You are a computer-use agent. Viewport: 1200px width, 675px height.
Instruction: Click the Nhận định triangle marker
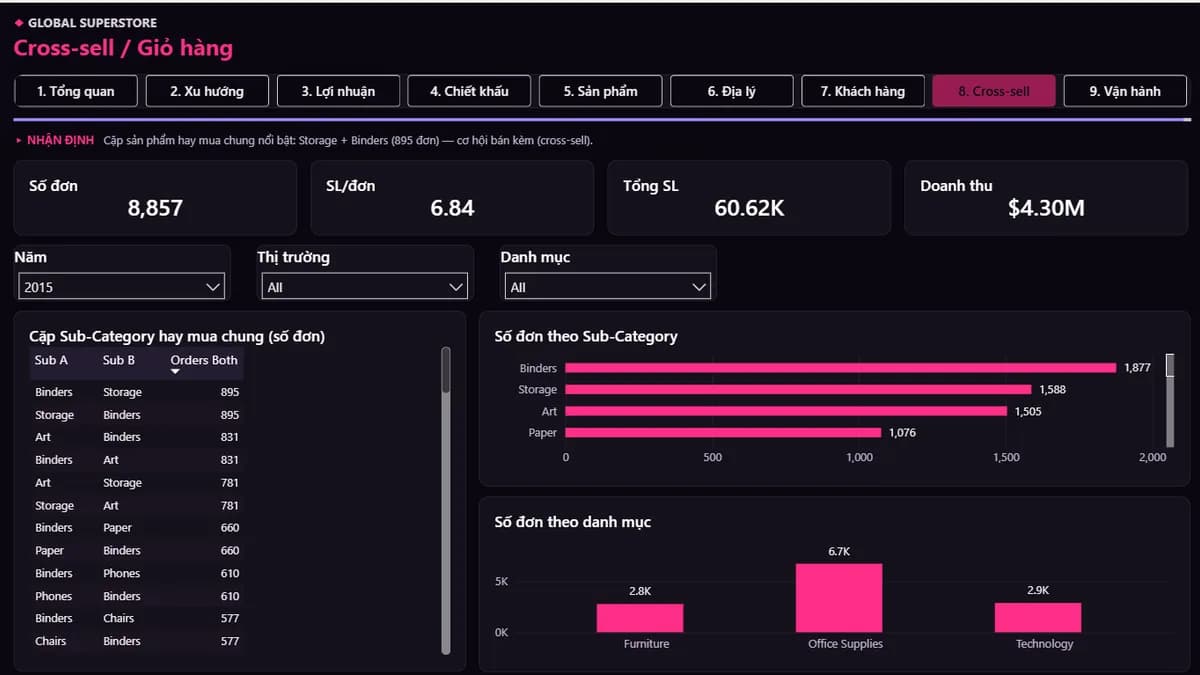point(19,141)
